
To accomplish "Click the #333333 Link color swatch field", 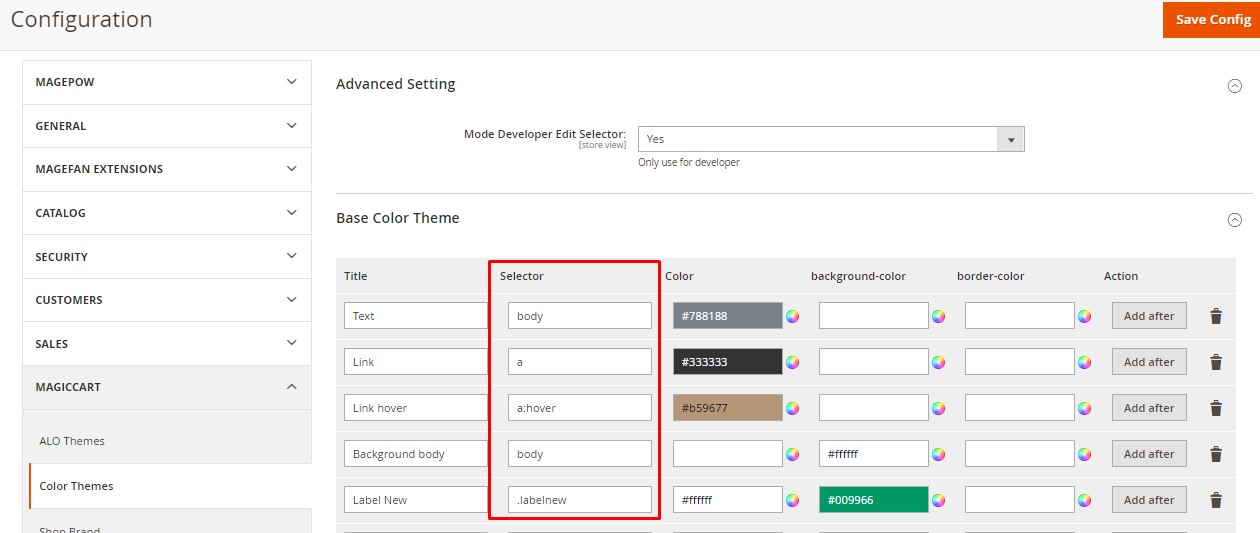I will pos(727,362).
